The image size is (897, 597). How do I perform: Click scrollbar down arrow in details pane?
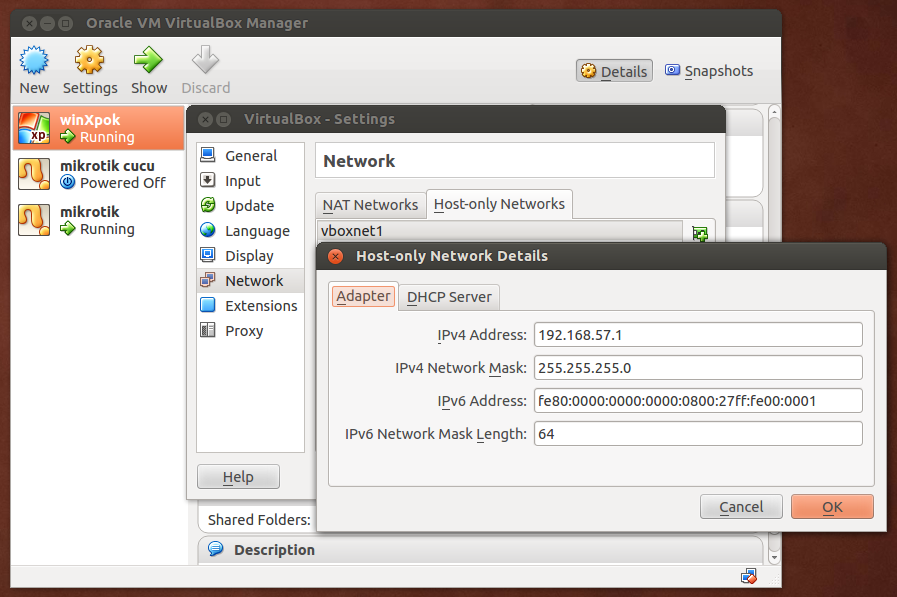pyautogui.click(x=774, y=558)
